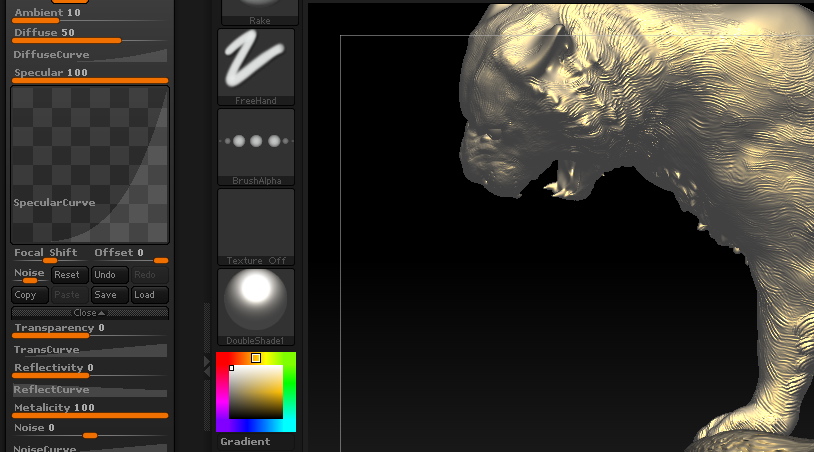Image resolution: width=814 pixels, height=452 pixels.
Task: Adjust the curve Offset slider
Action: [x=130, y=255]
